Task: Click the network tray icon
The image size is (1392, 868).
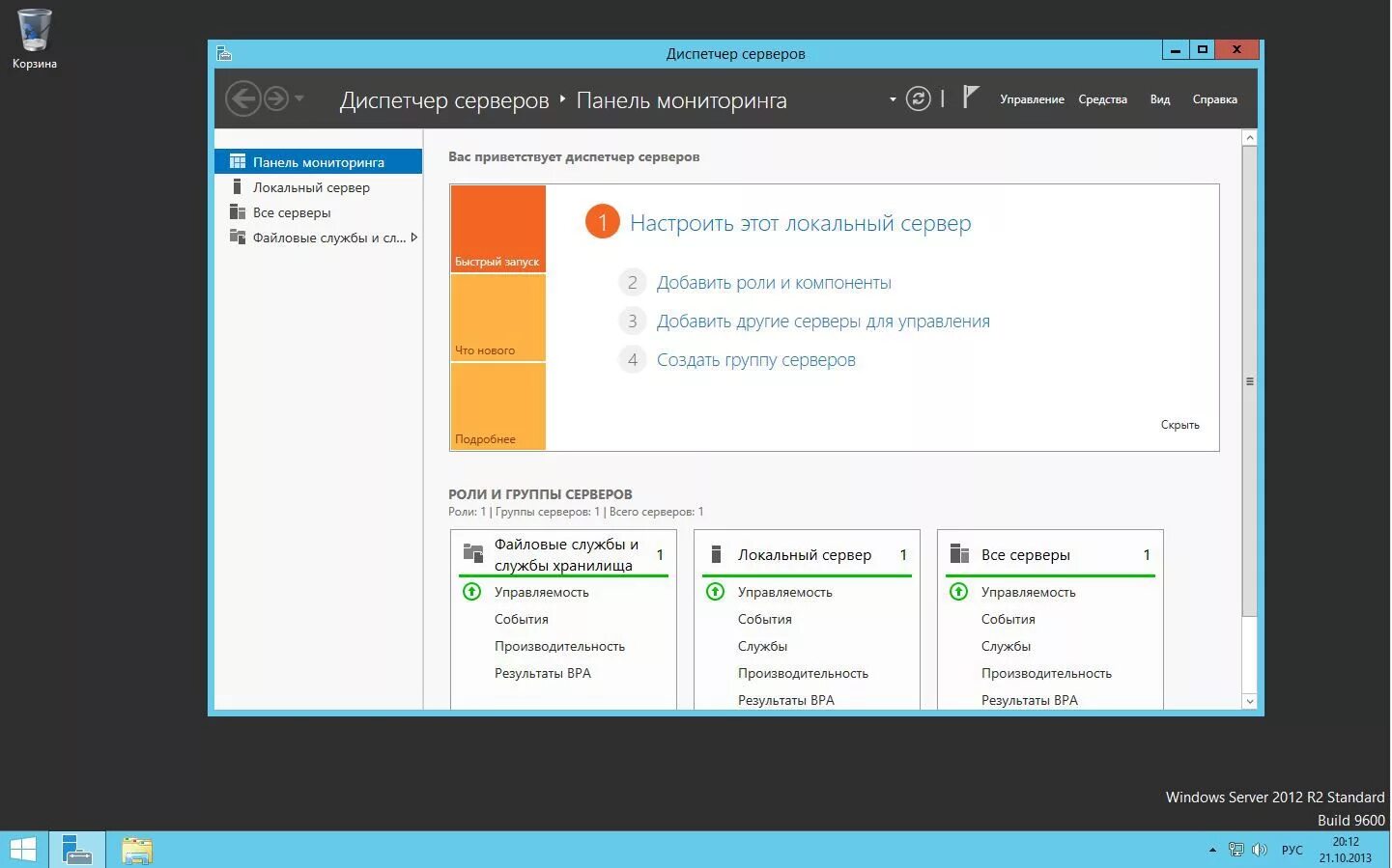Action: tap(1236, 850)
